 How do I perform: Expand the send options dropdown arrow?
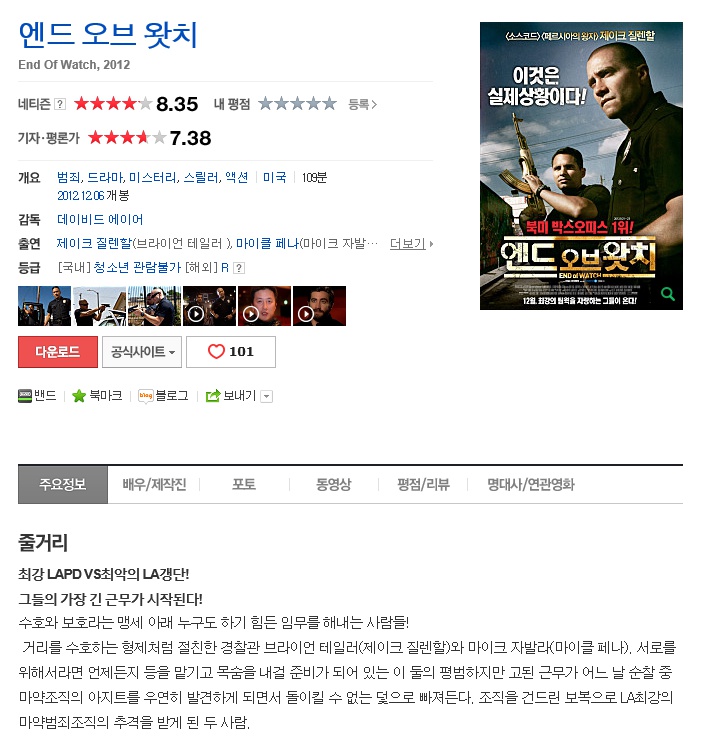click(267, 396)
